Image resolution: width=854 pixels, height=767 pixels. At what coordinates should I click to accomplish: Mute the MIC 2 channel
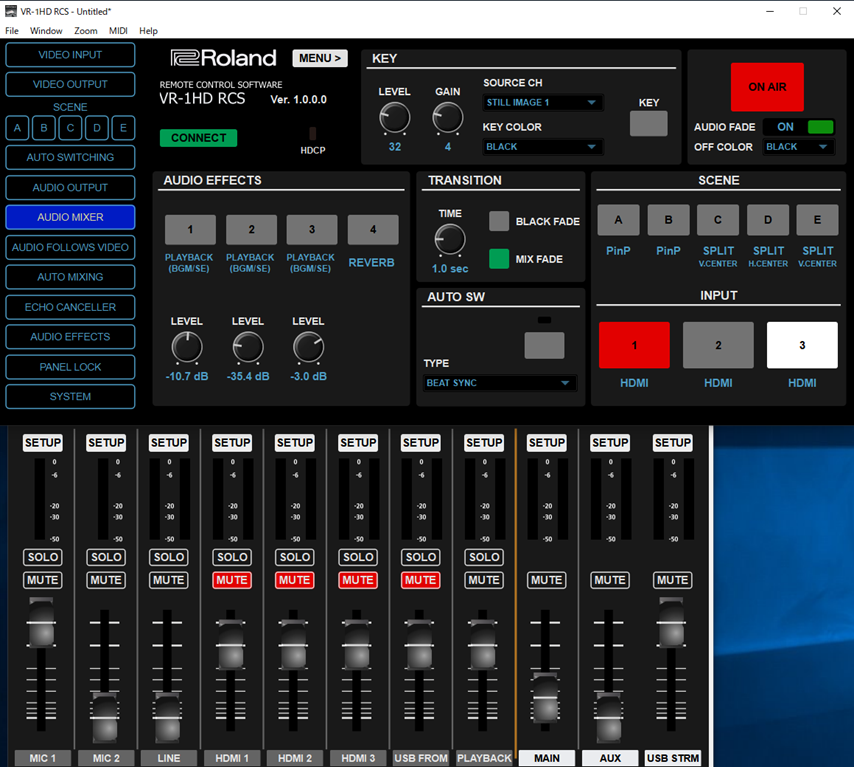[x=106, y=580]
